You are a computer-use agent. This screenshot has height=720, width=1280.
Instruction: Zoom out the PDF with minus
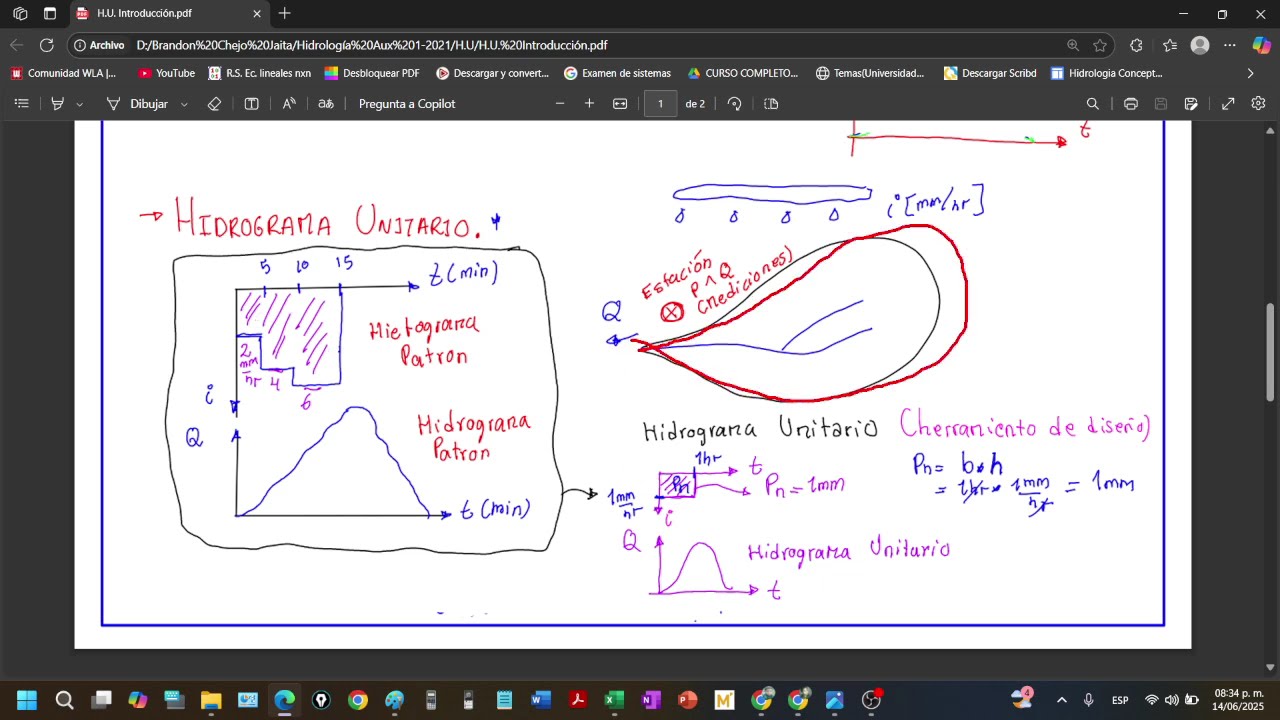tap(560, 104)
